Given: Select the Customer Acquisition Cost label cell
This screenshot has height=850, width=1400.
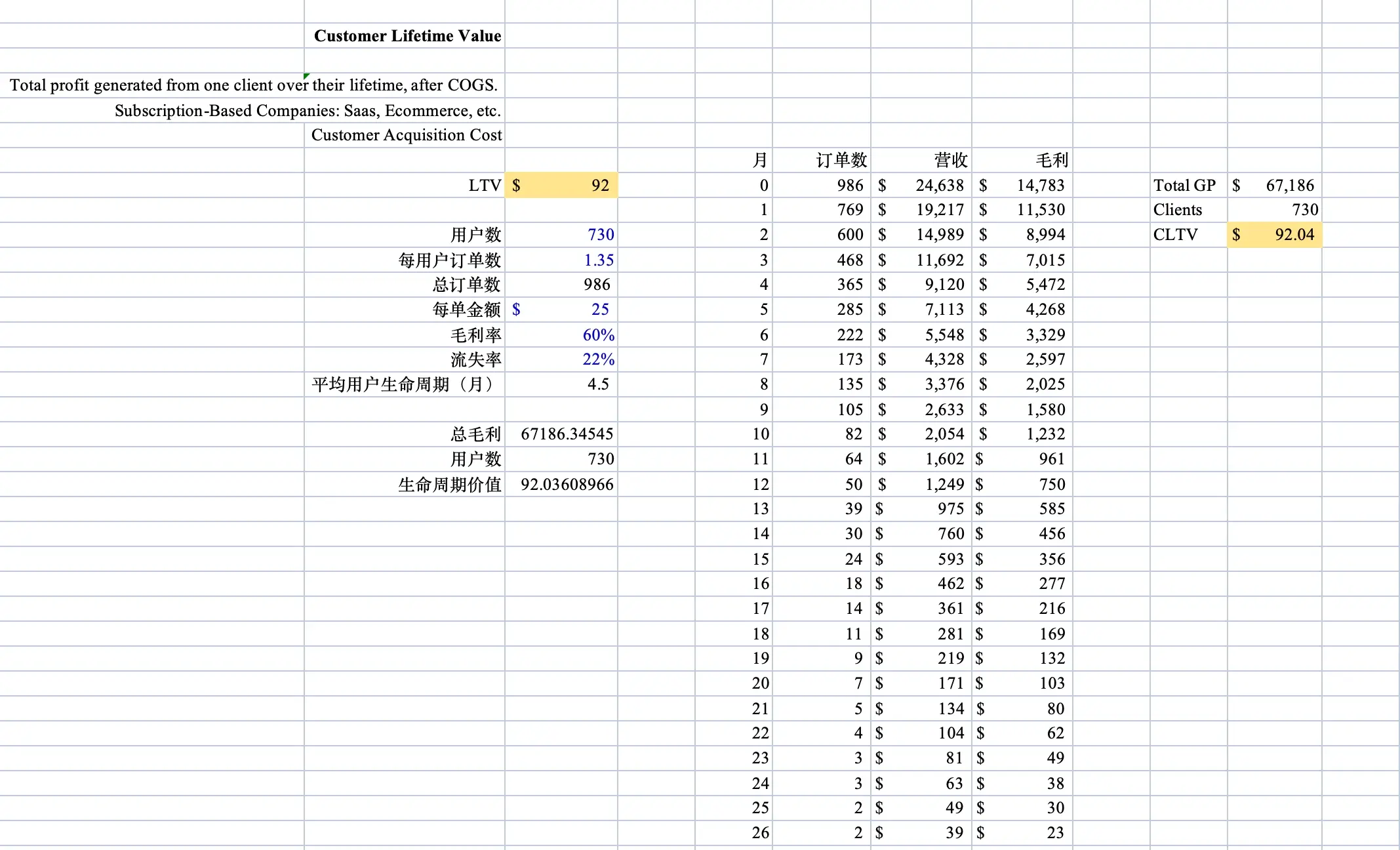Looking at the screenshot, I should [x=405, y=135].
